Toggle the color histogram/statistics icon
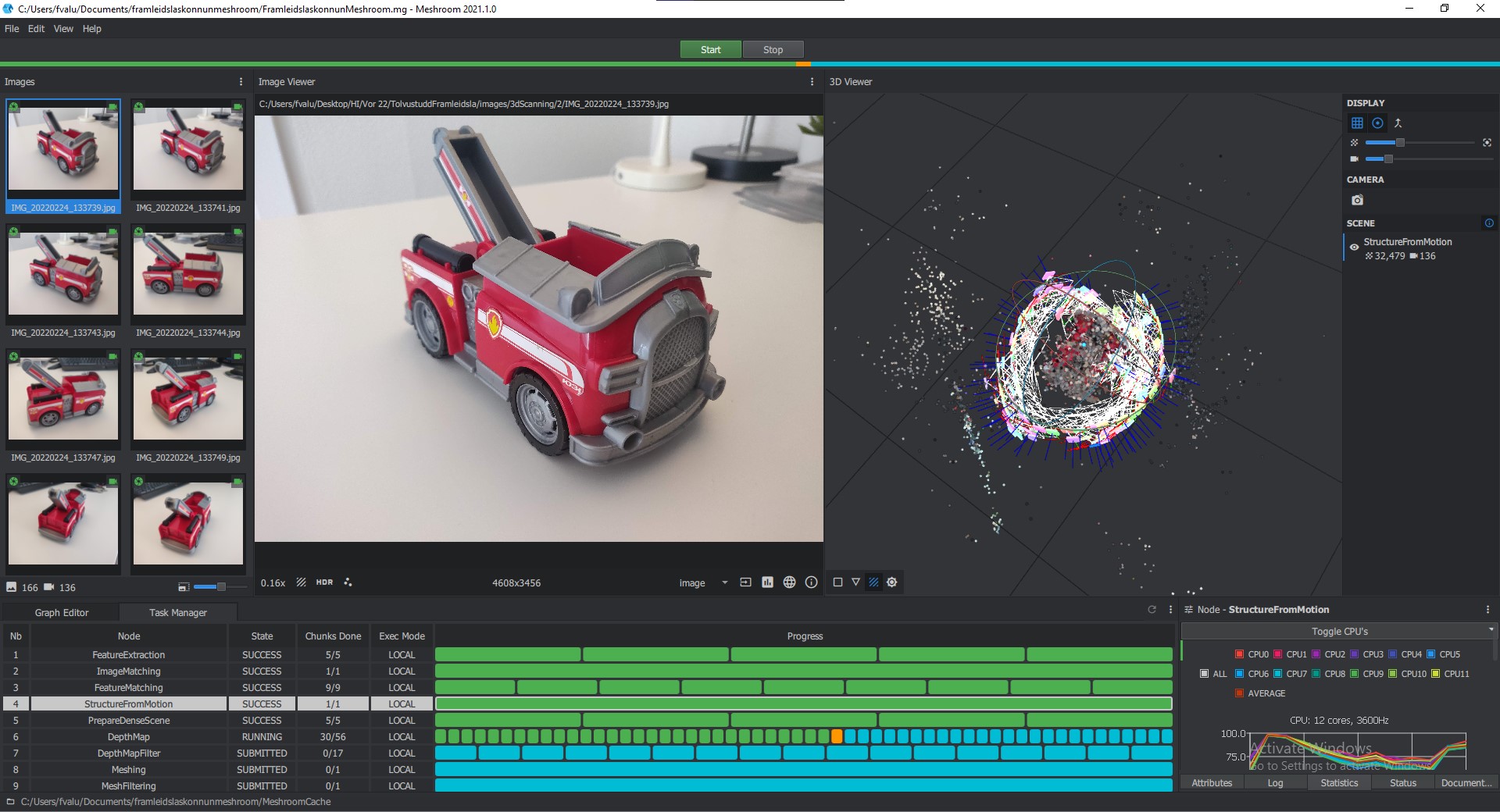Image resolution: width=1500 pixels, height=812 pixels. [767, 582]
